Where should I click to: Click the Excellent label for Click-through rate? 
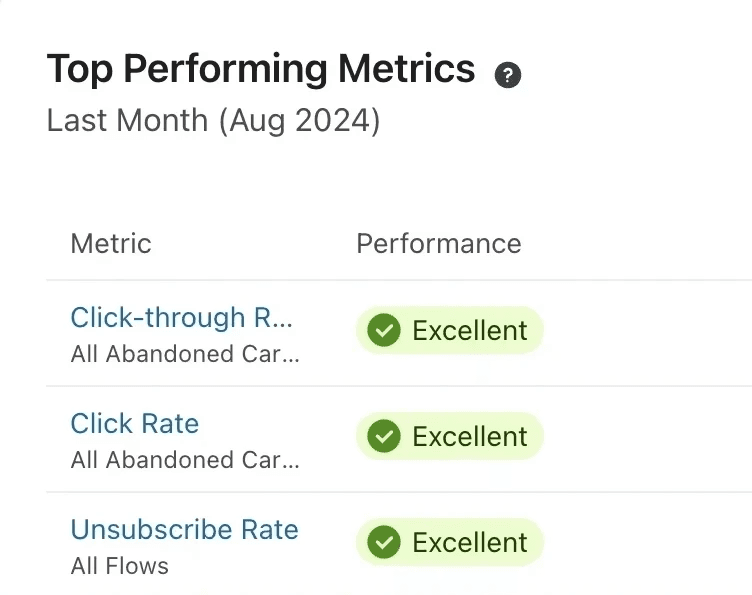point(469,330)
